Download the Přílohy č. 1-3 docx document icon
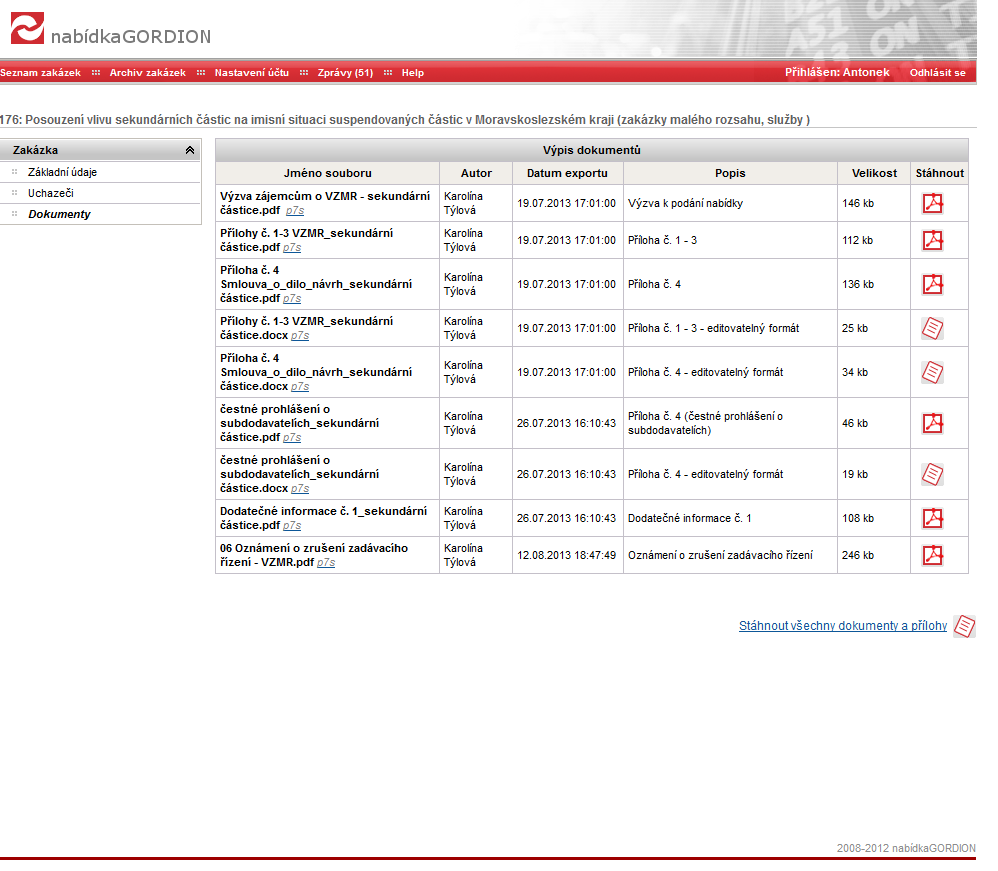 point(932,328)
